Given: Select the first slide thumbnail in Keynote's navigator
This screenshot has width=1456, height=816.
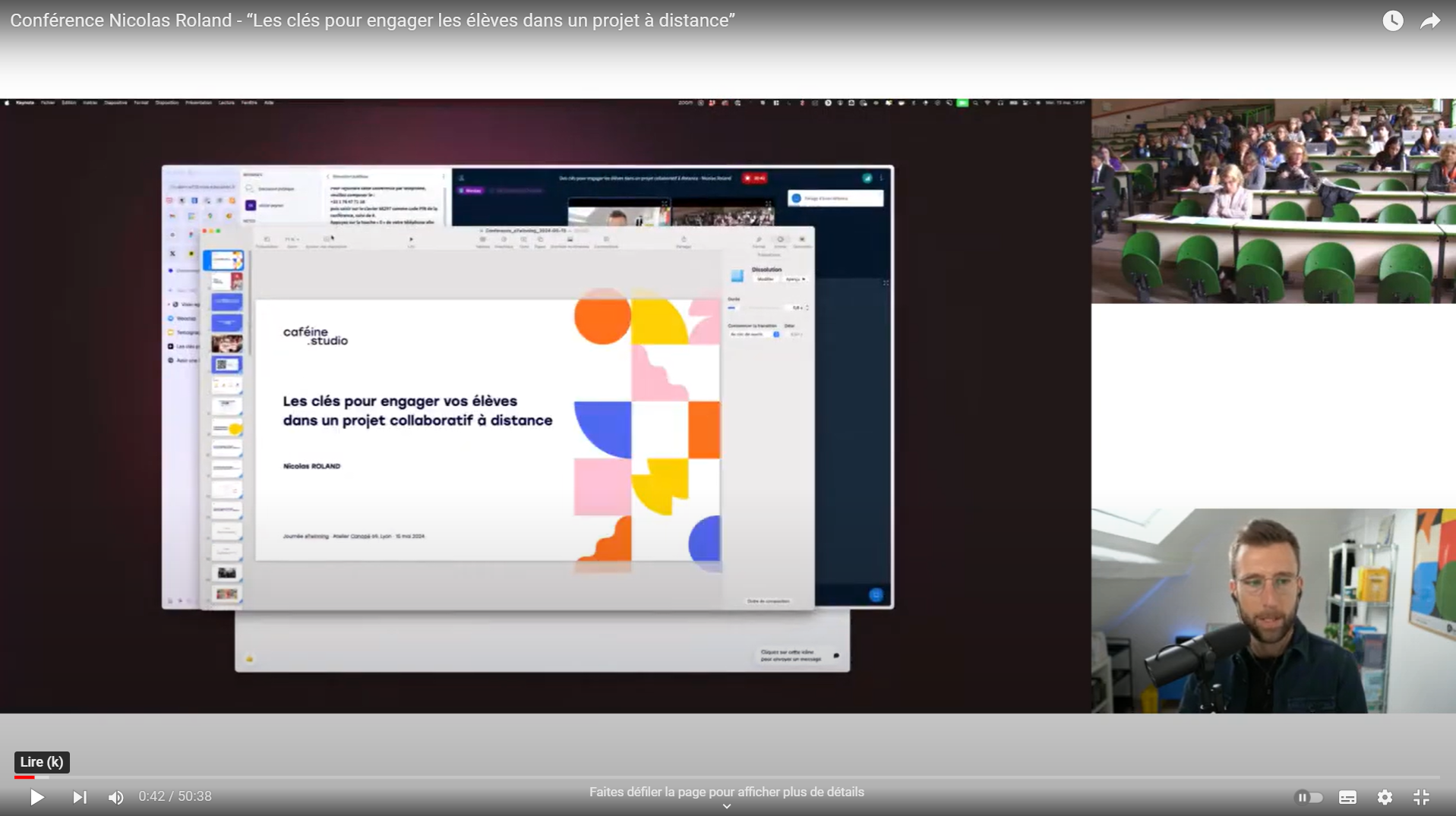Looking at the screenshot, I should coord(225,260).
